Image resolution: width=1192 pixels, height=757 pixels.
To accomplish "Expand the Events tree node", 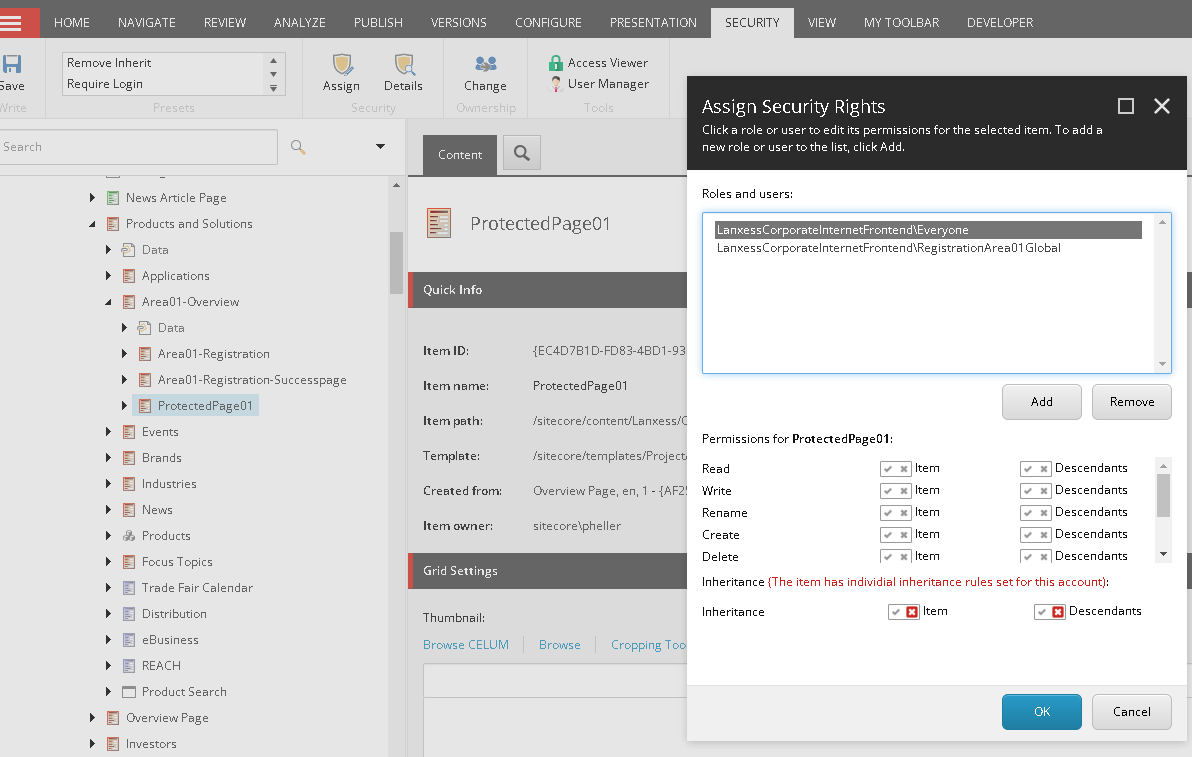I will point(108,432).
